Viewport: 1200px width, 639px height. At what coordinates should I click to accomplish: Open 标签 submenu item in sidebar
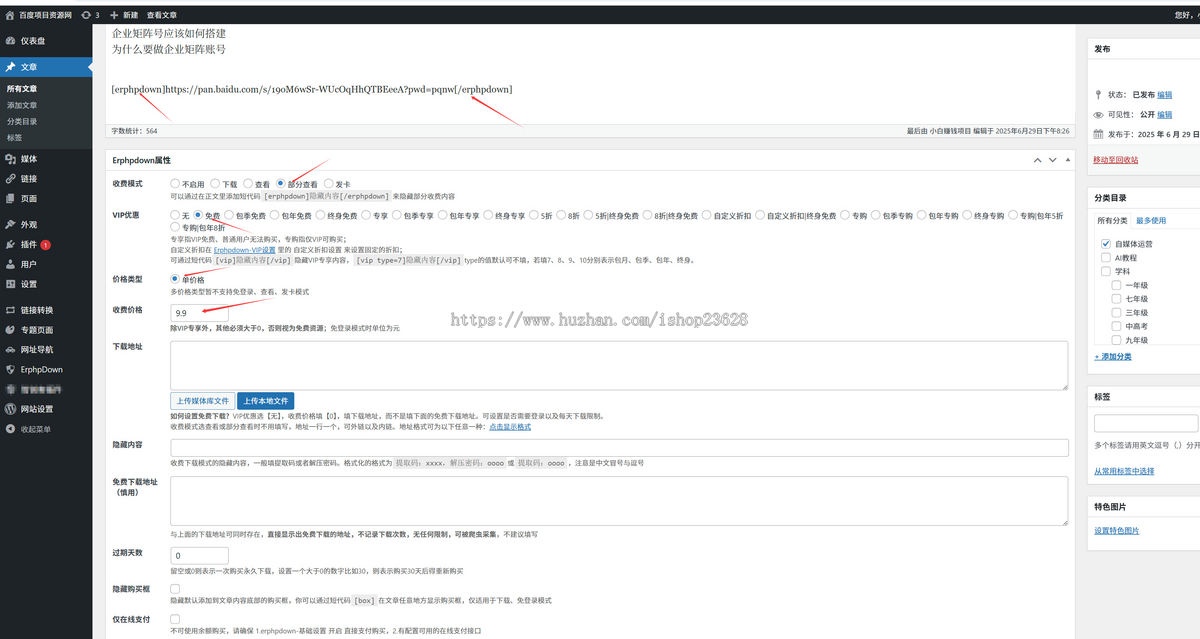14,137
